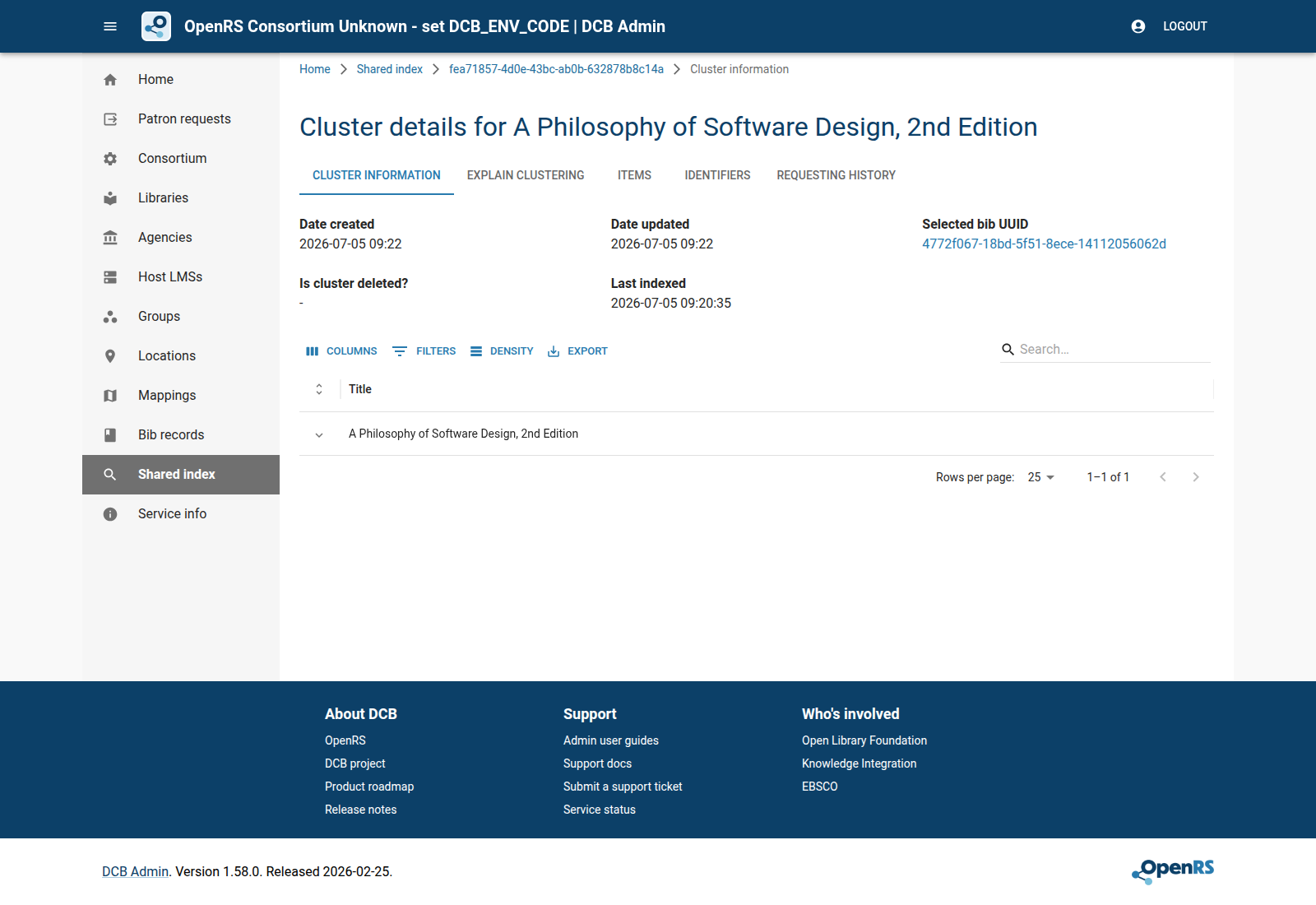The height and width of the screenshot is (905, 1316).
Task: Open the Filters panel
Action: point(424,351)
